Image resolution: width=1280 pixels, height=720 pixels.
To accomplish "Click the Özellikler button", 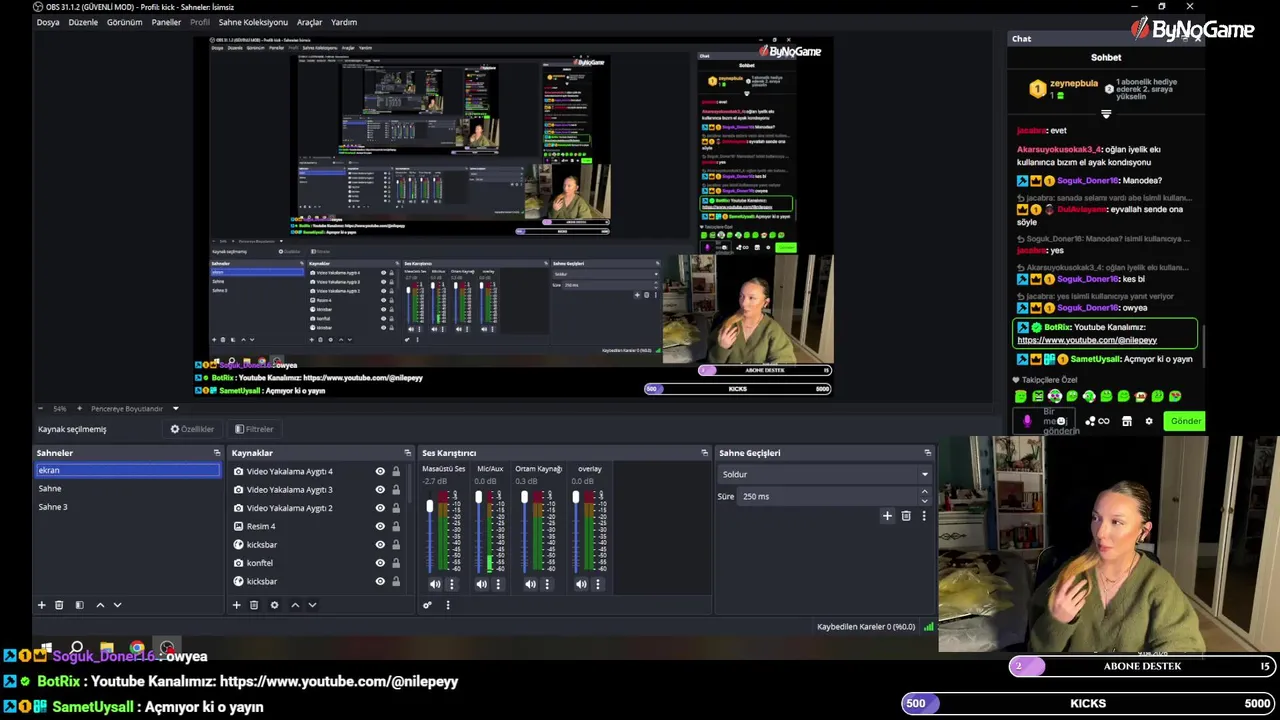I will tap(192, 429).
